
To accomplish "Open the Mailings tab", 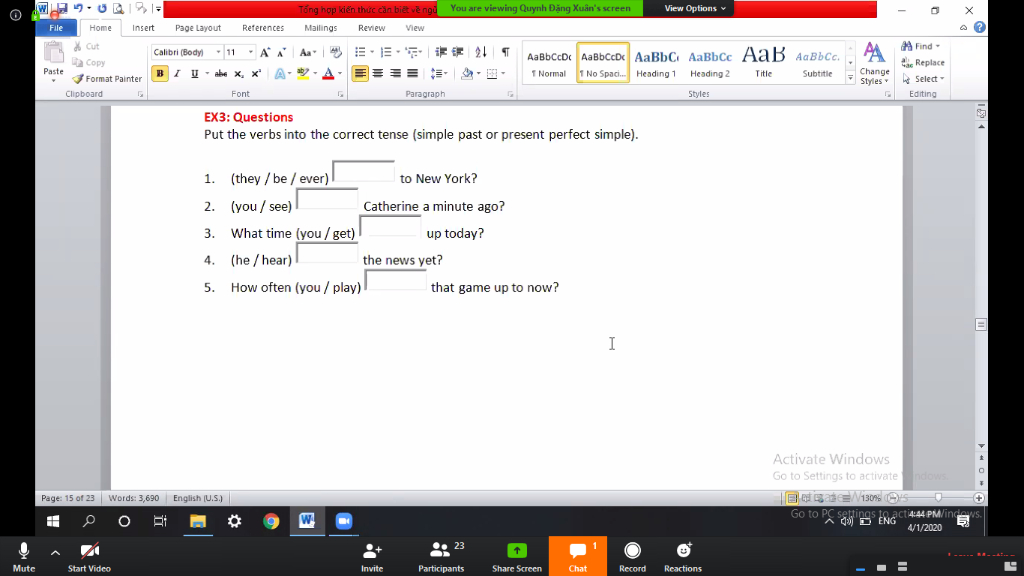I will (321, 28).
